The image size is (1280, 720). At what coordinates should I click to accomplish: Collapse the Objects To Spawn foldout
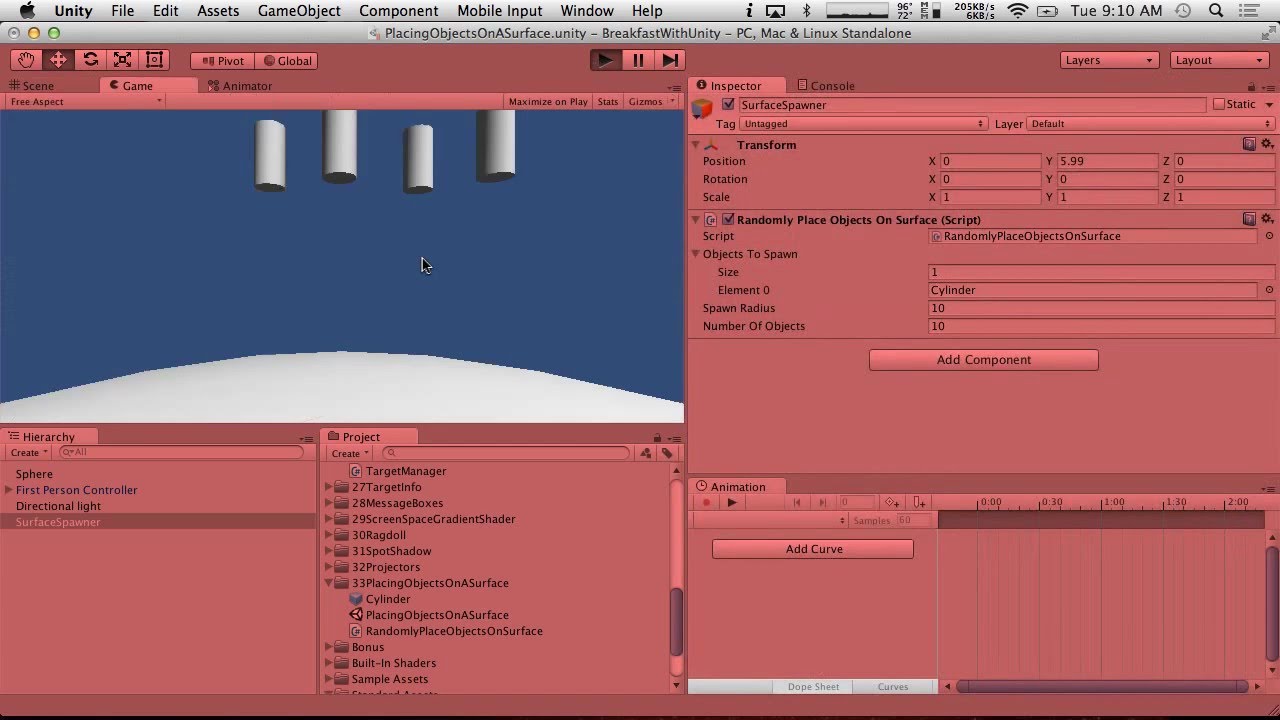pyautogui.click(x=696, y=254)
